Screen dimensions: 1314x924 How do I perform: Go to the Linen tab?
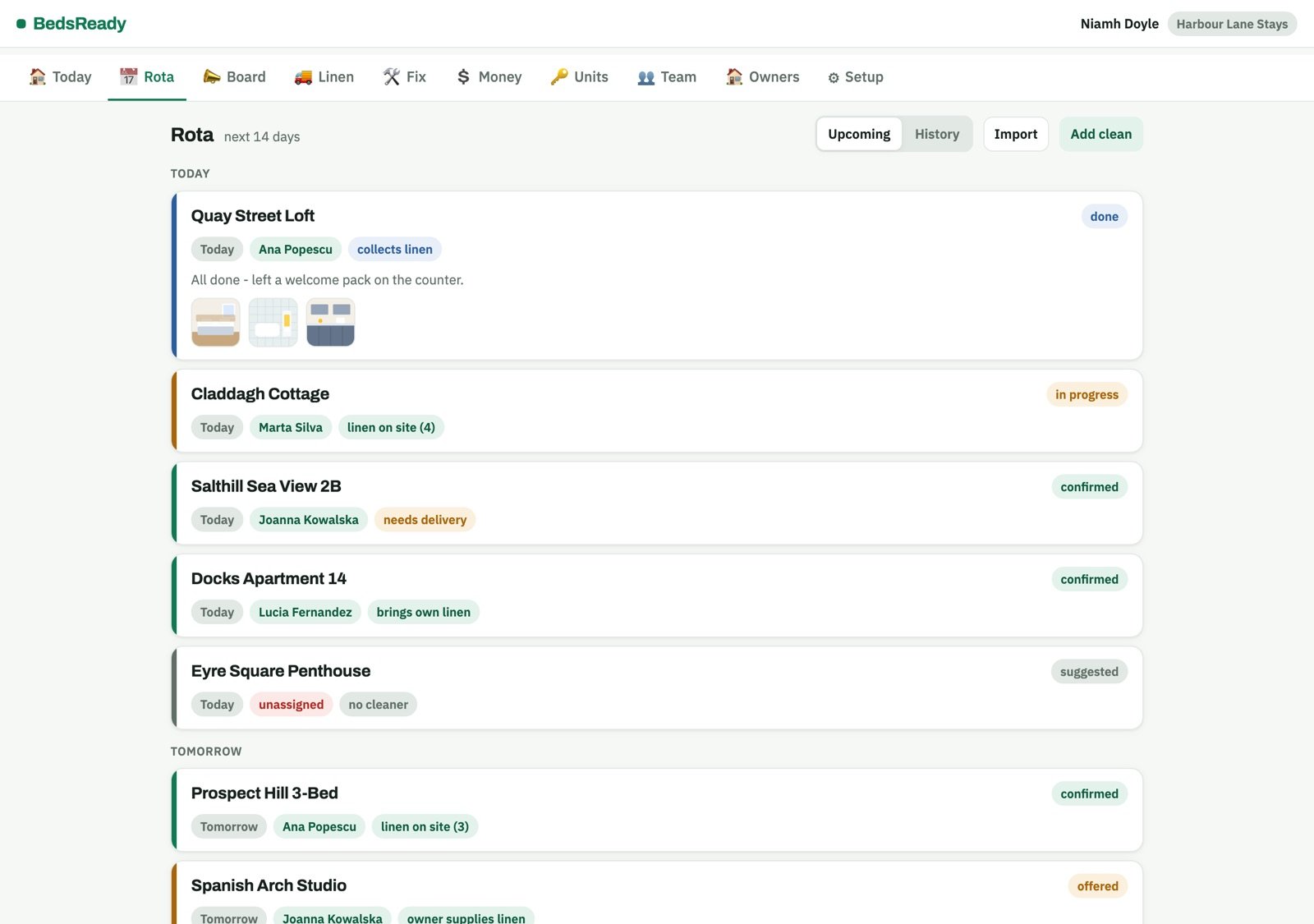coord(324,76)
